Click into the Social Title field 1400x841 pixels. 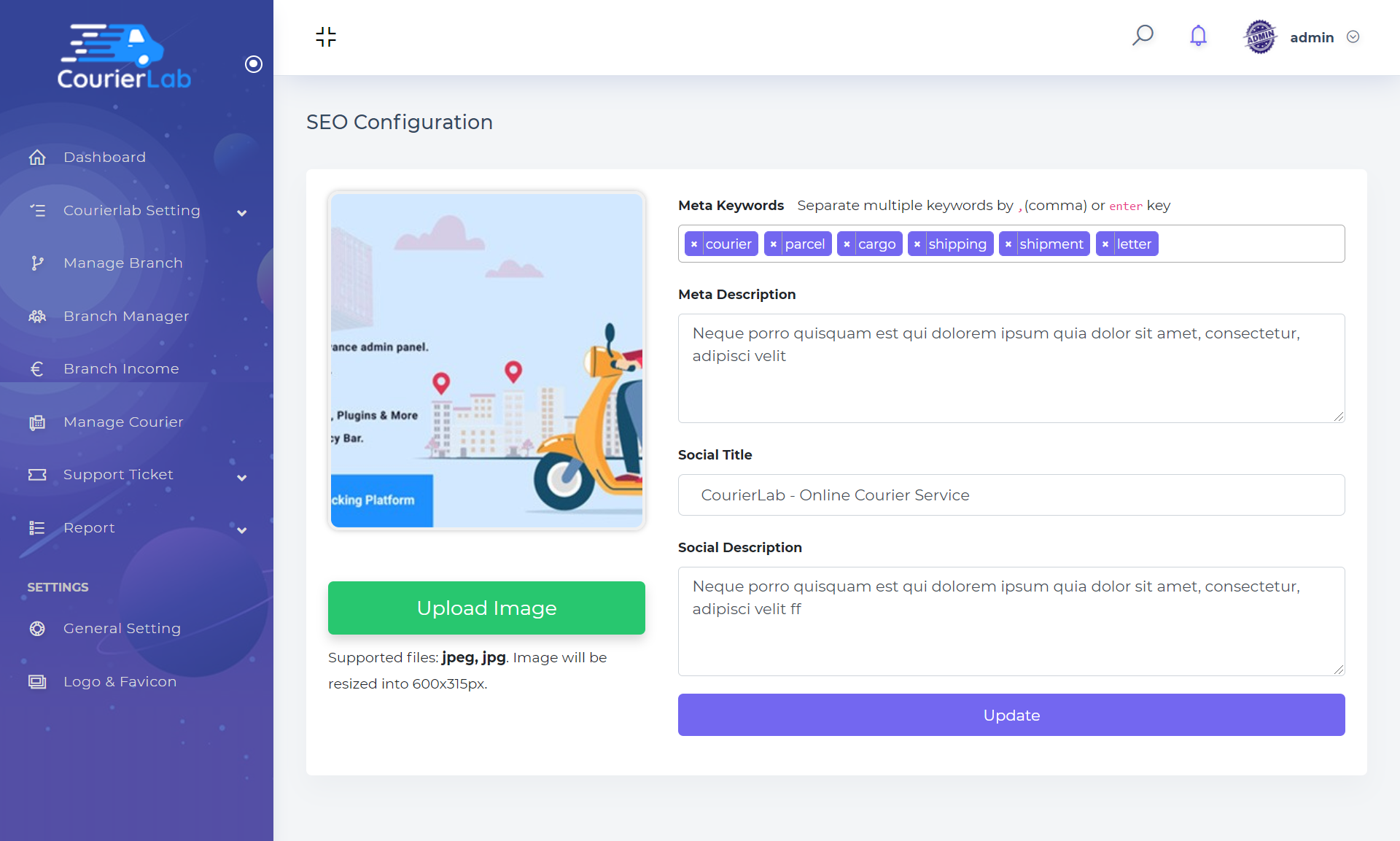(1011, 495)
